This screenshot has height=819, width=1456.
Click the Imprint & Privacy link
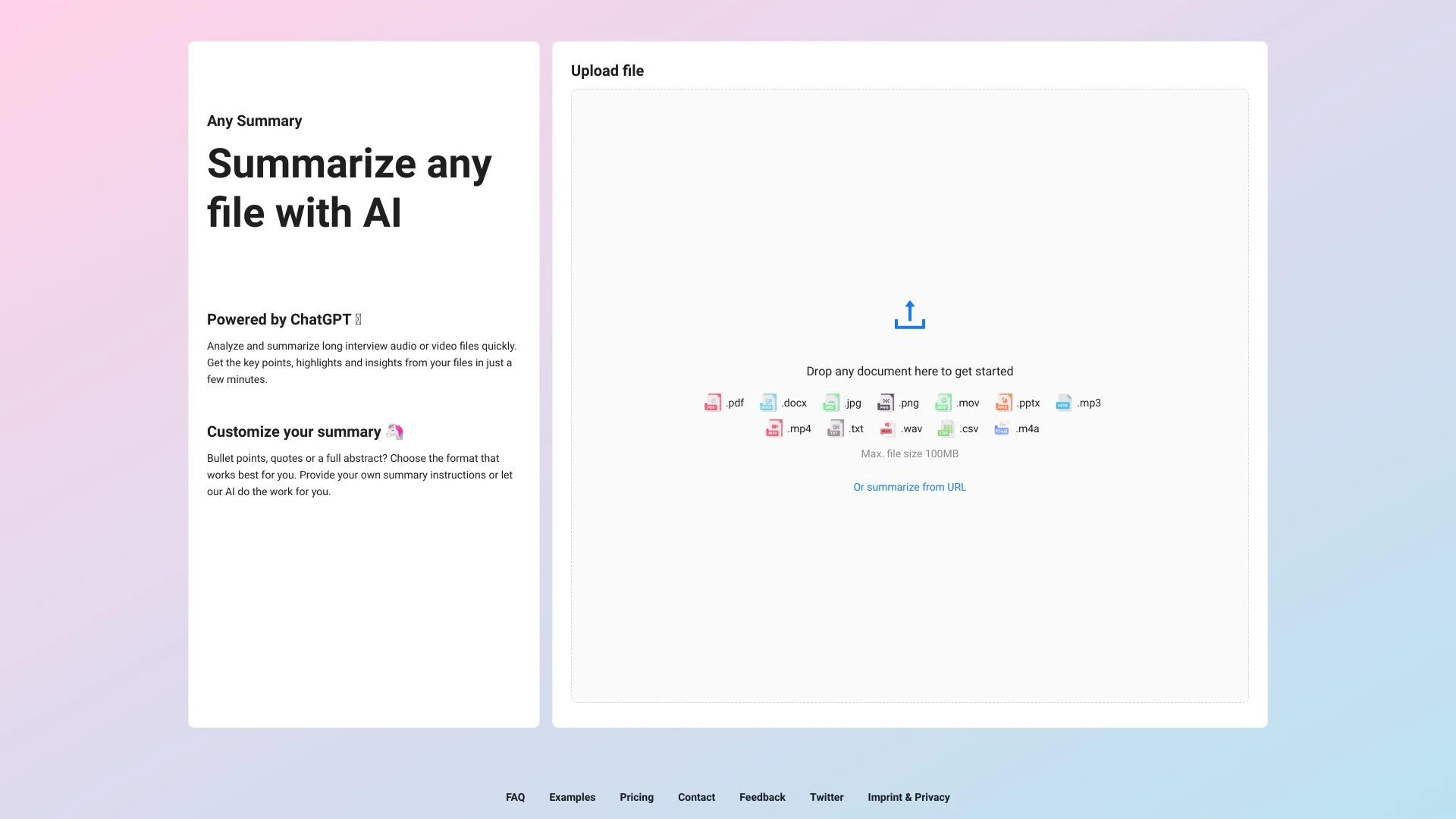point(908,797)
